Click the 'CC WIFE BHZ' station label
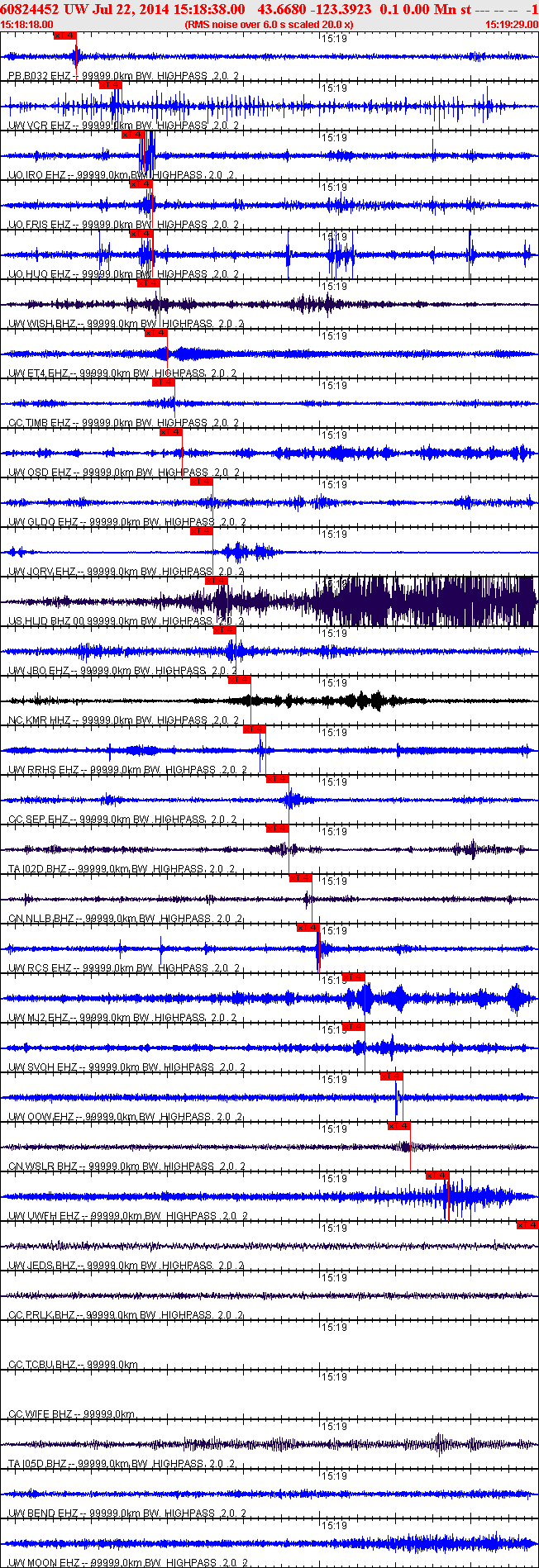 click(x=41, y=1414)
